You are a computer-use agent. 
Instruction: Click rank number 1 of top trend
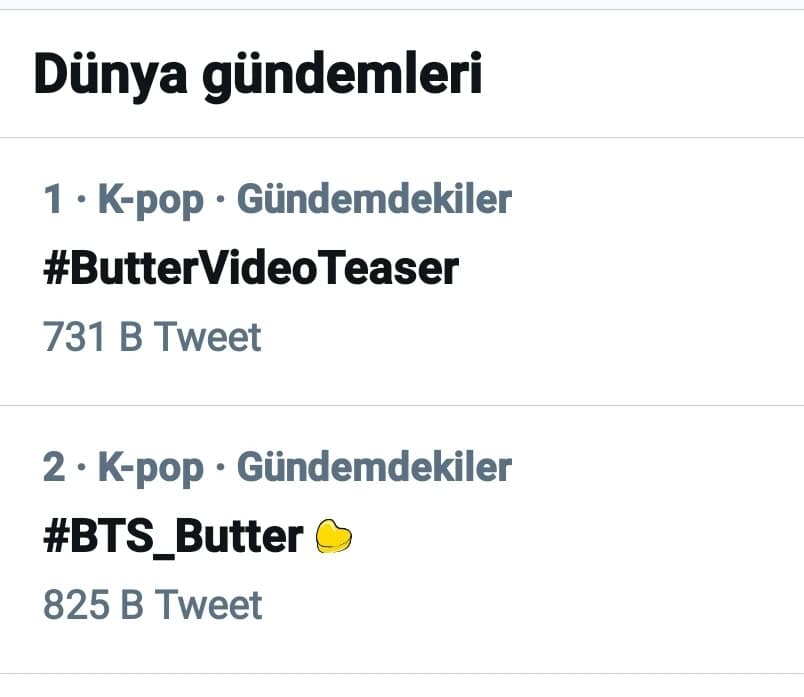click(x=53, y=200)
